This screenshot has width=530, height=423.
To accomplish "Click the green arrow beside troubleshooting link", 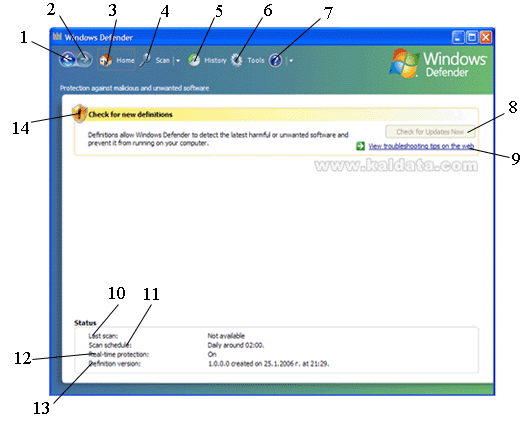I will [x=360, y=146].
